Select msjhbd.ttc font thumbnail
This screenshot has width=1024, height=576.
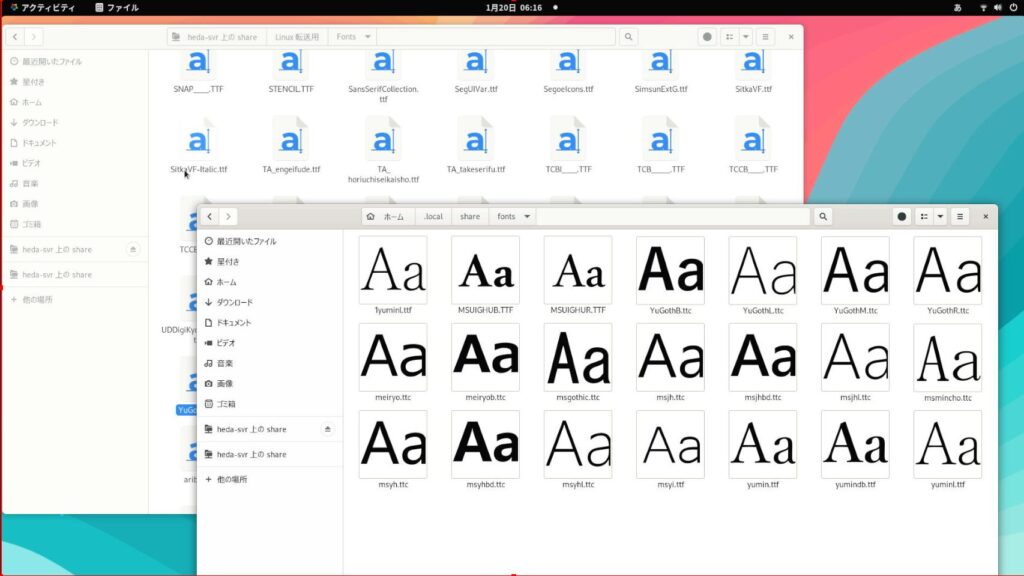(763, 357)
